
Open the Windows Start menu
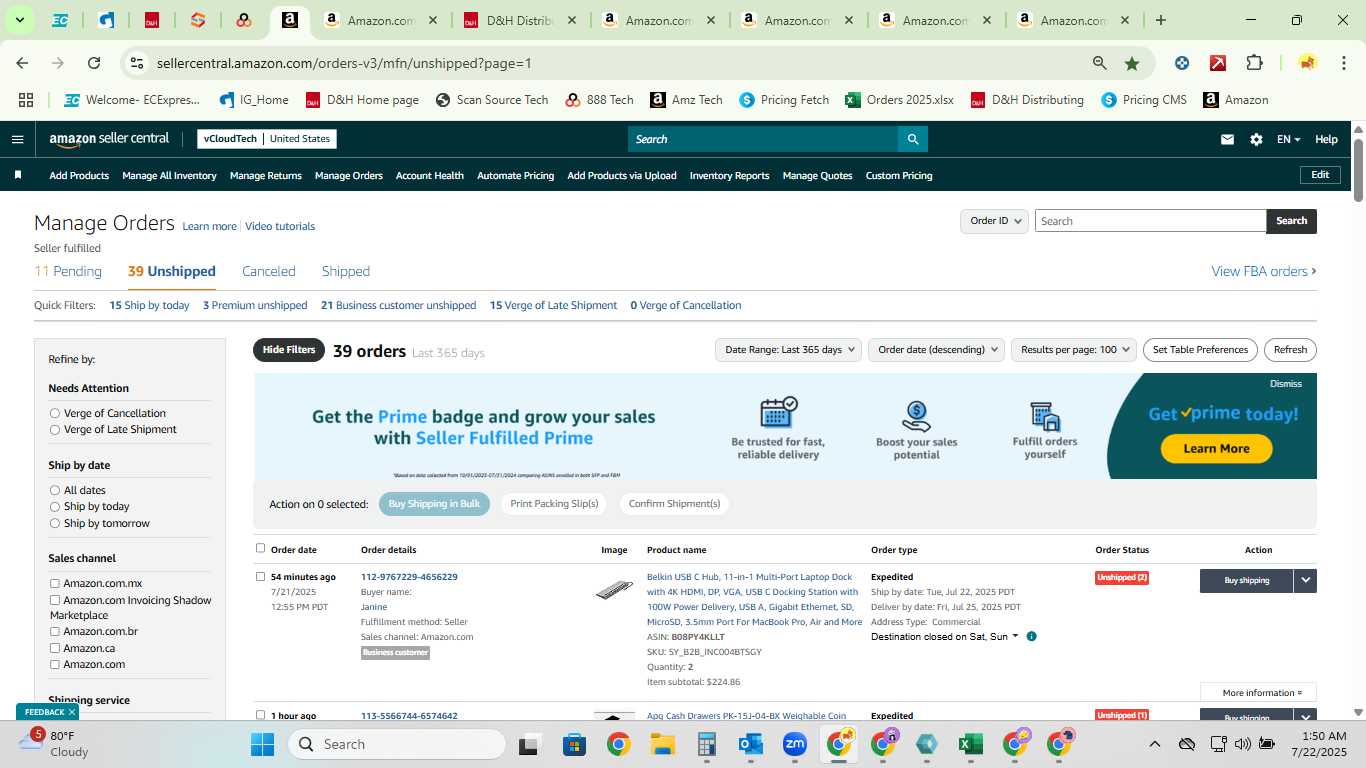point(262,744)
